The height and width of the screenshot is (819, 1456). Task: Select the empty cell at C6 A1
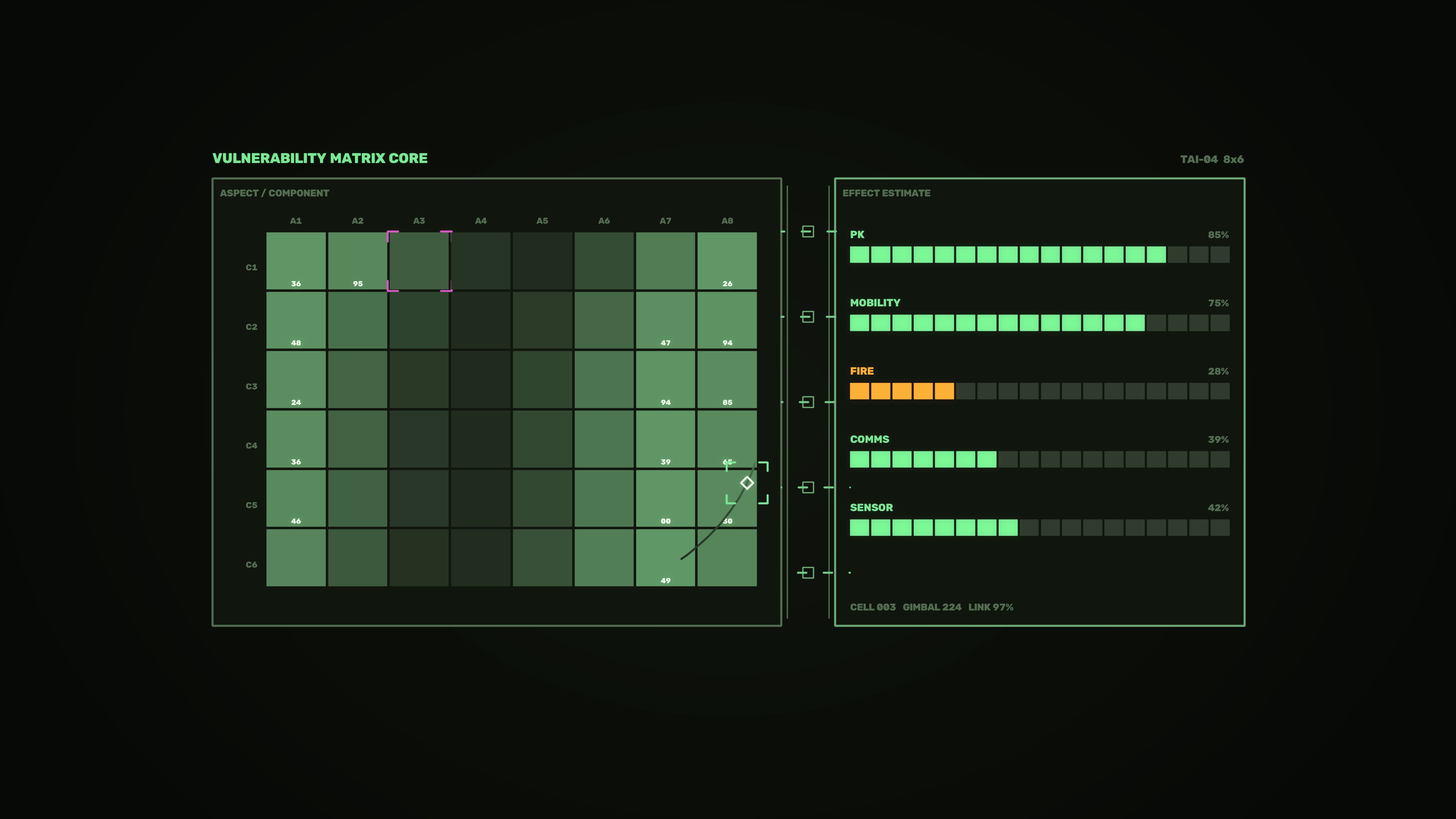(x=296, y=558)
